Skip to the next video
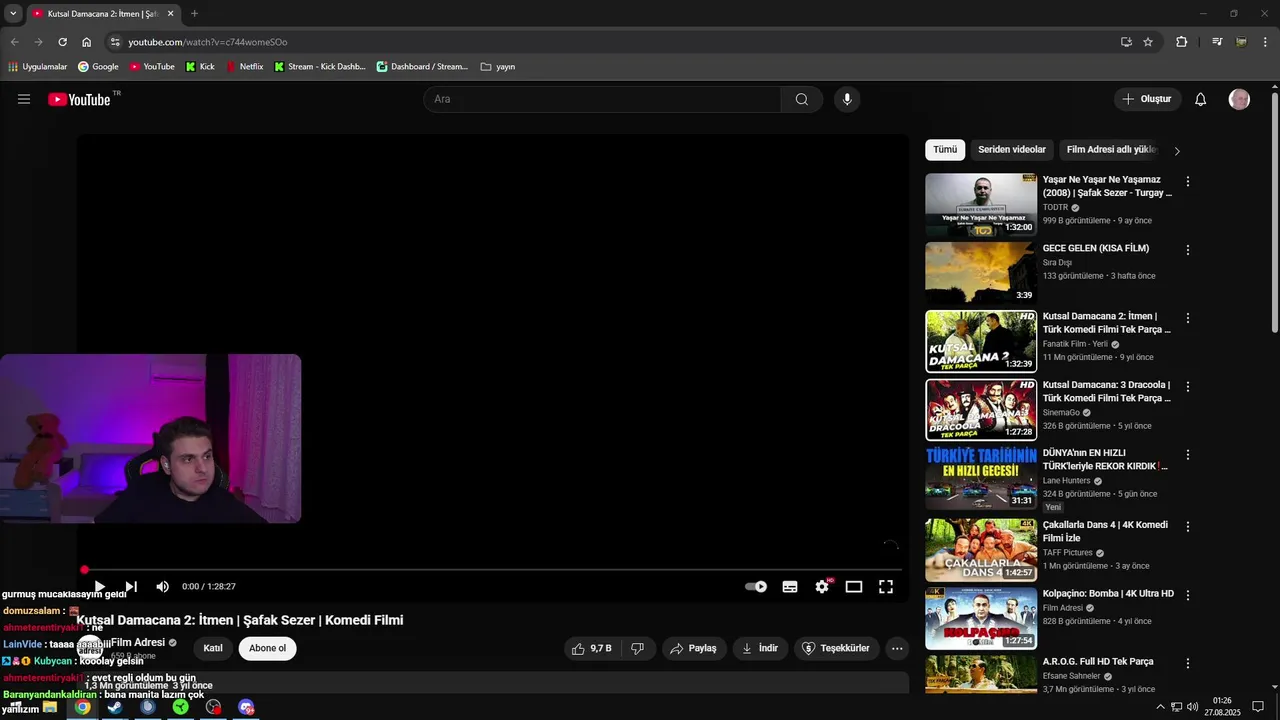 131,587
